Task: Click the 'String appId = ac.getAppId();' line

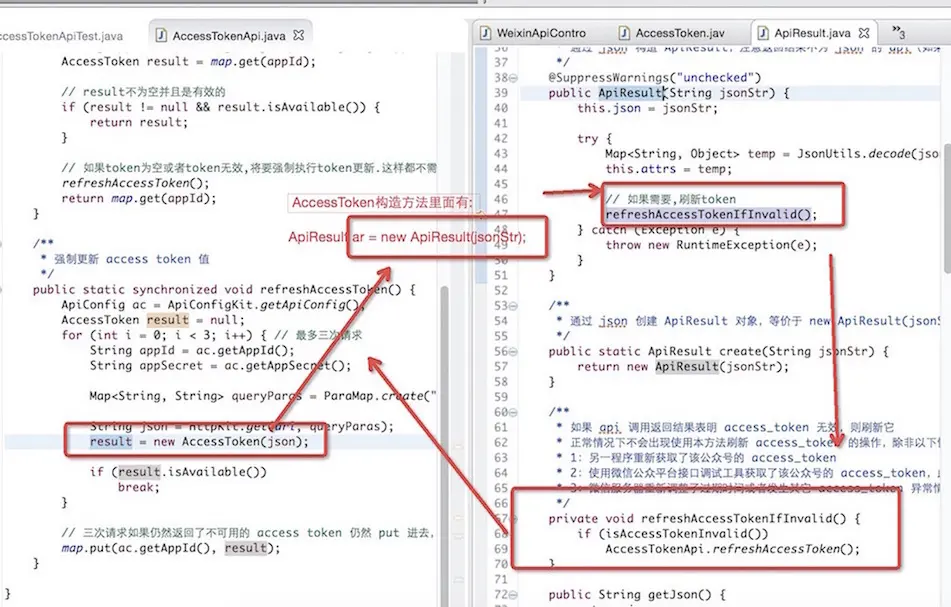Action: 192,350
